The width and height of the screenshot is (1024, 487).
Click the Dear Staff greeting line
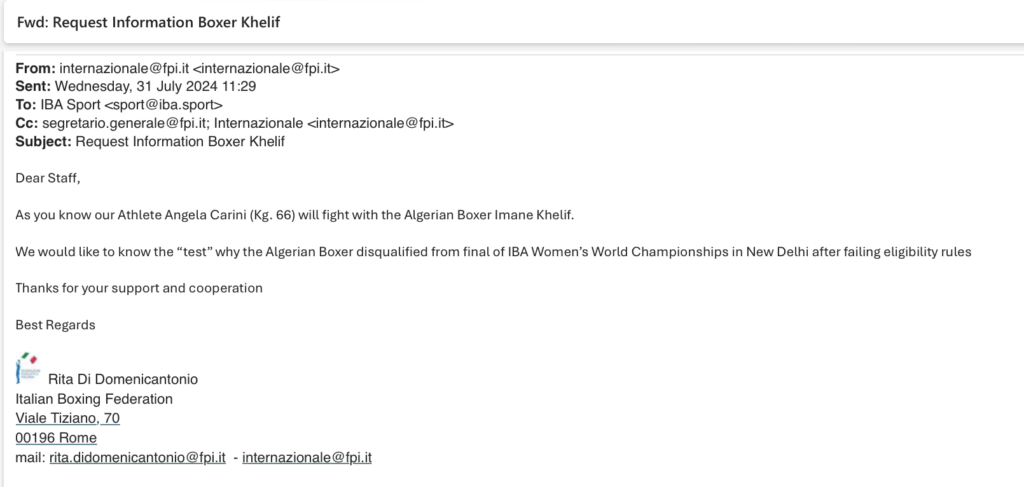point(48,178)
